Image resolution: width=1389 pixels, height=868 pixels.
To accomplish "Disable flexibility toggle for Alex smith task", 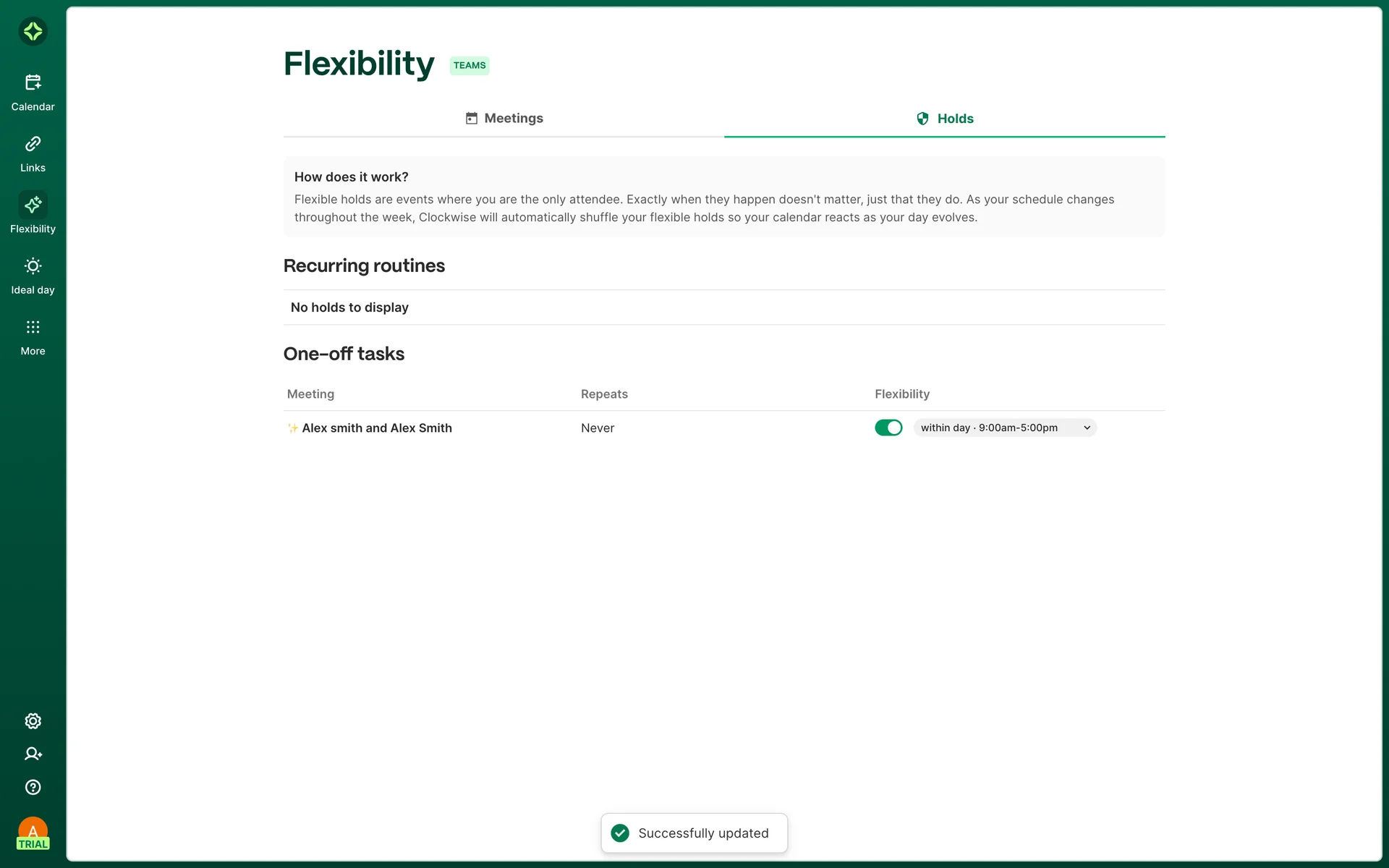I will (x=888, y=427).
